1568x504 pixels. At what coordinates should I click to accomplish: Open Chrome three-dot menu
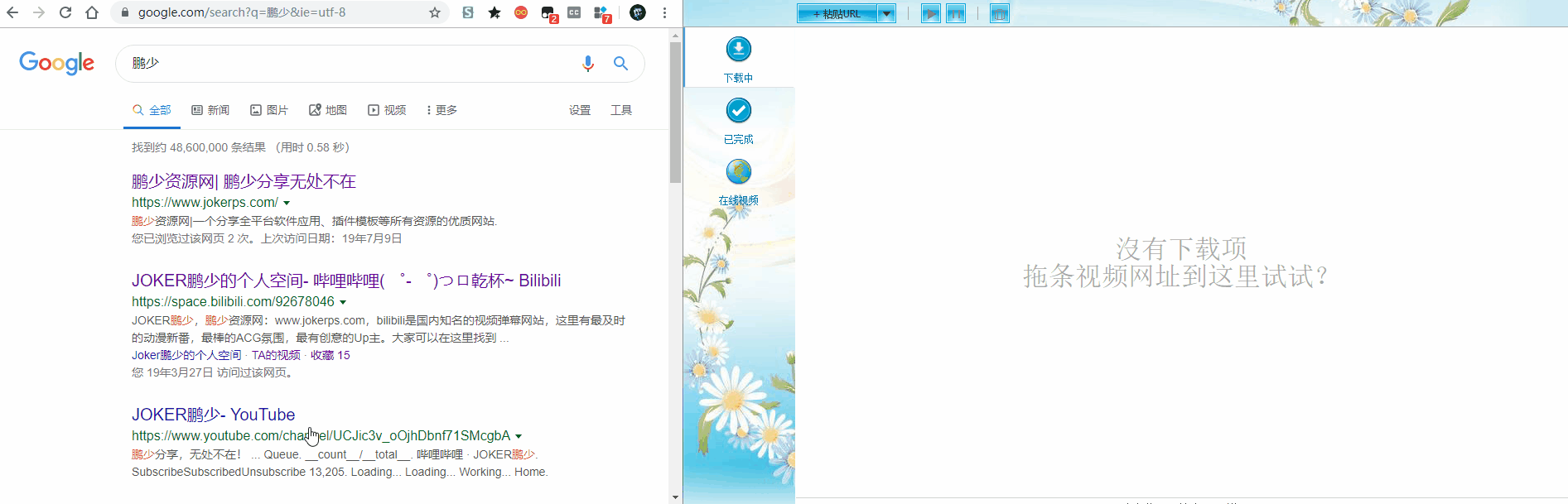[664, 12]
